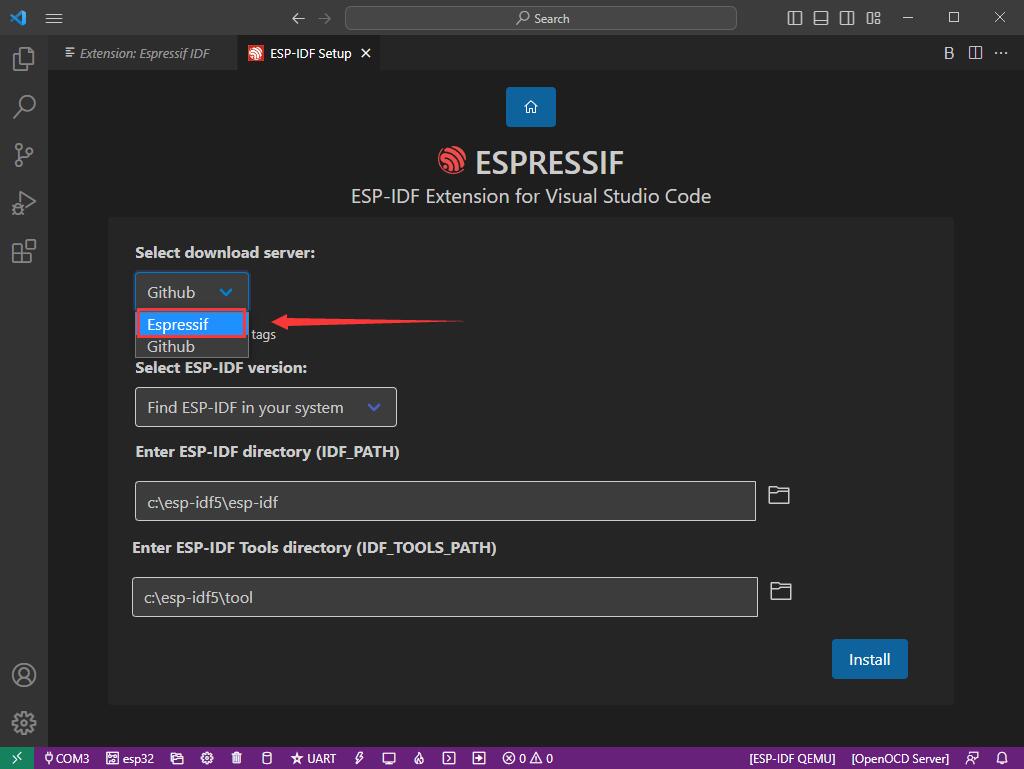
Task: Browse for the IDF_TOOLS_PATH folder using the folder icon
Action: pos(780,591)
